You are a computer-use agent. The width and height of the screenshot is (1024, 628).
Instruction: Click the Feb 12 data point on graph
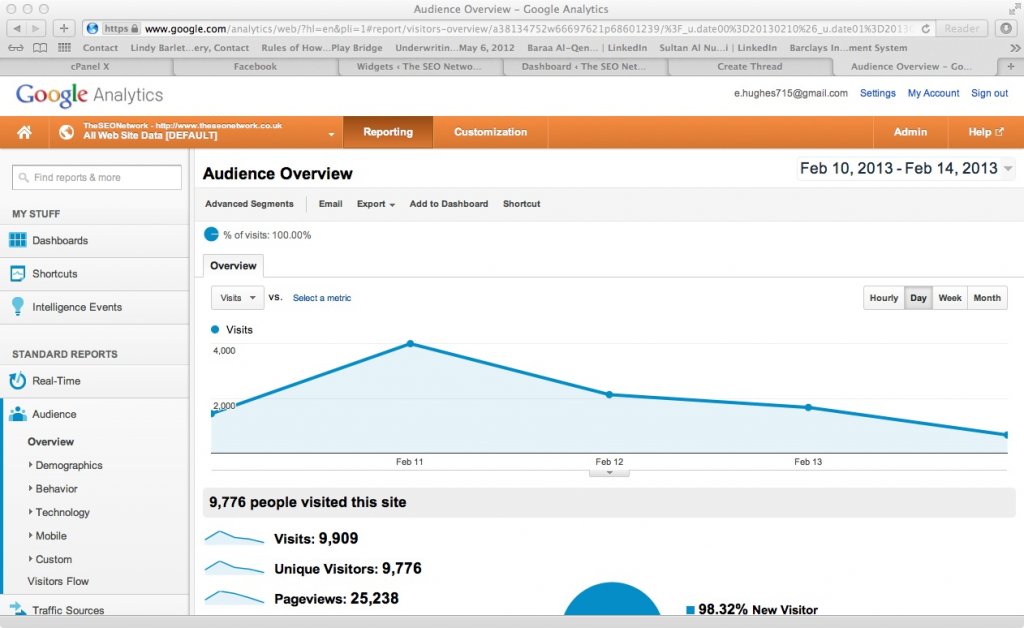609,395
